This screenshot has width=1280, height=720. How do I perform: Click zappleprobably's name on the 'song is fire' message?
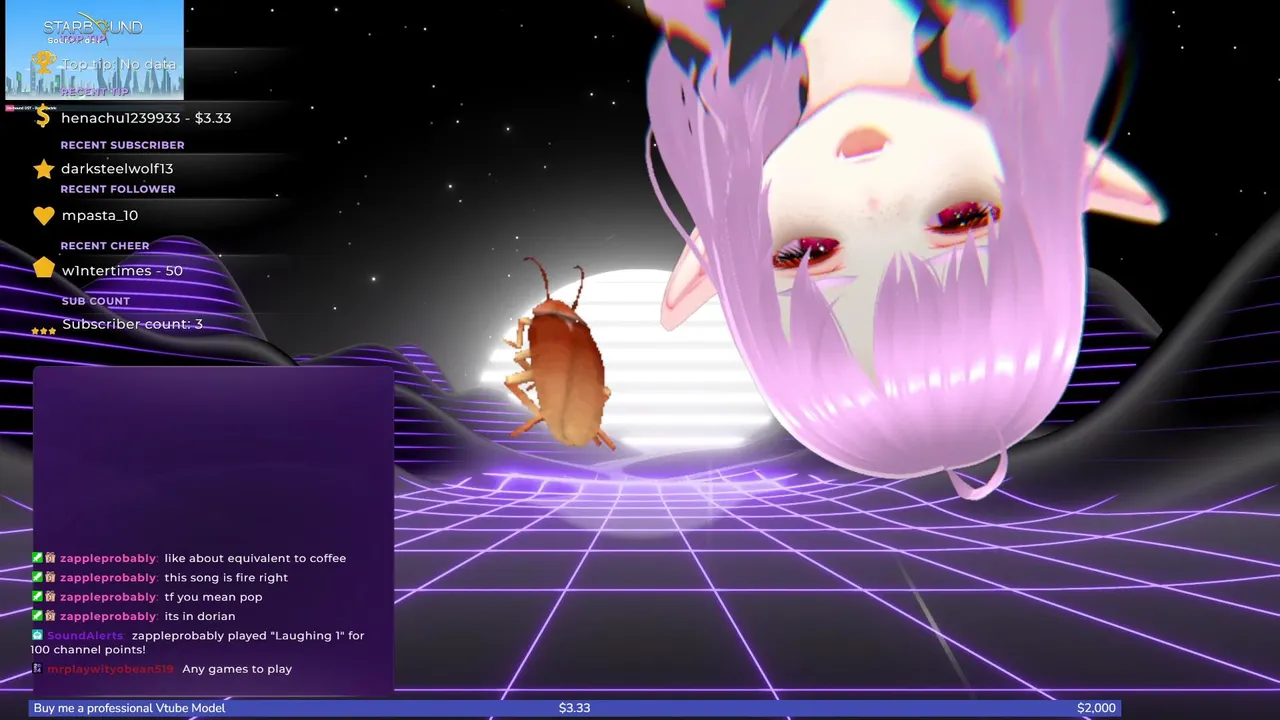108,577
